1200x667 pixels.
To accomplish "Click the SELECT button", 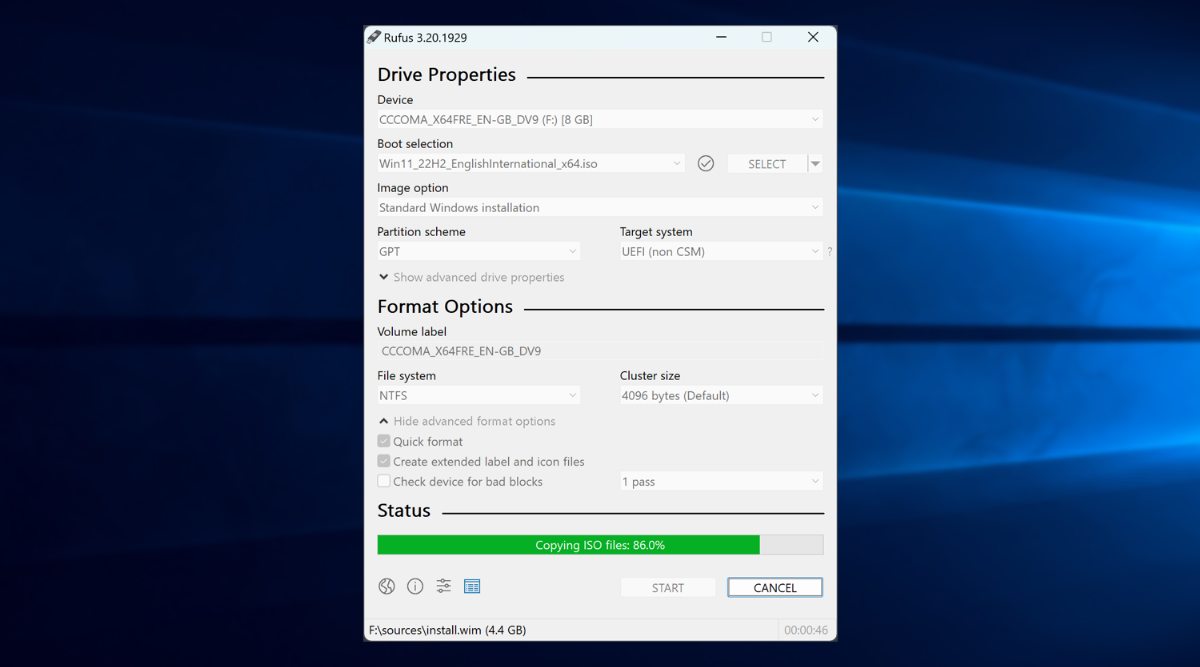I will (x=767, y=164).
